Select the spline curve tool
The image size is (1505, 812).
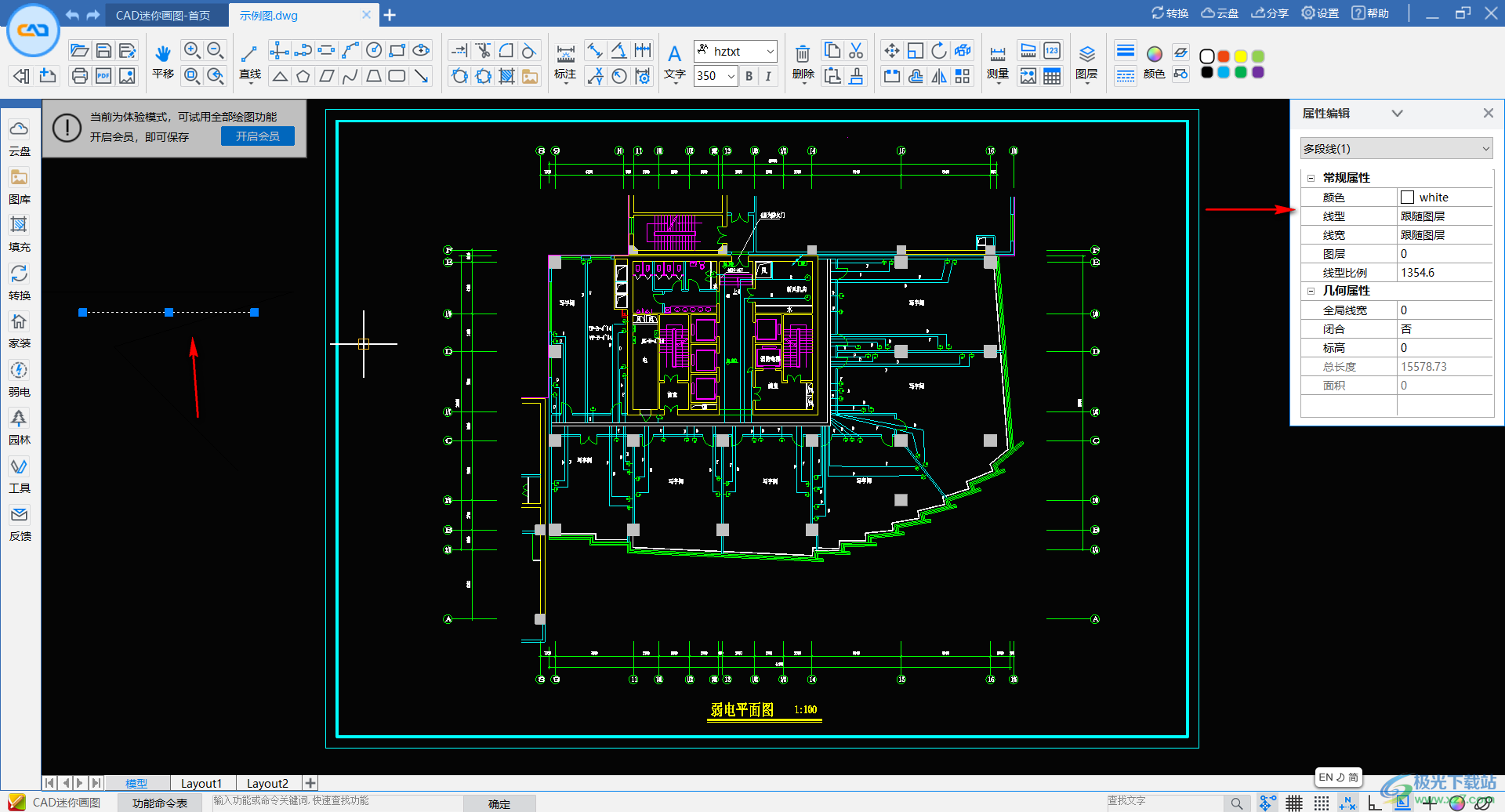350,76
